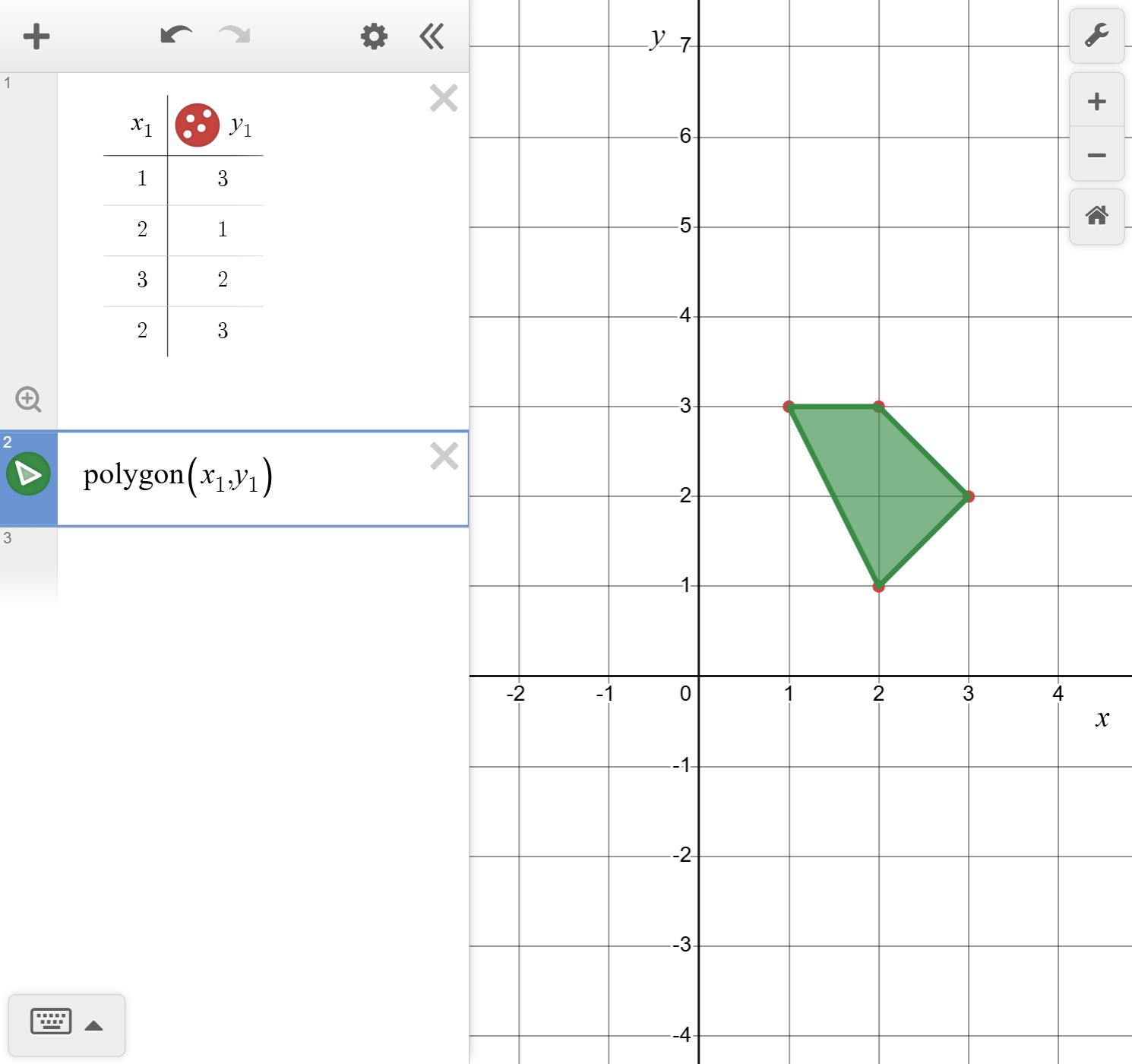Click the undo arrow icon
This screenshot has width=1132, height=1064.
[175, 34]
